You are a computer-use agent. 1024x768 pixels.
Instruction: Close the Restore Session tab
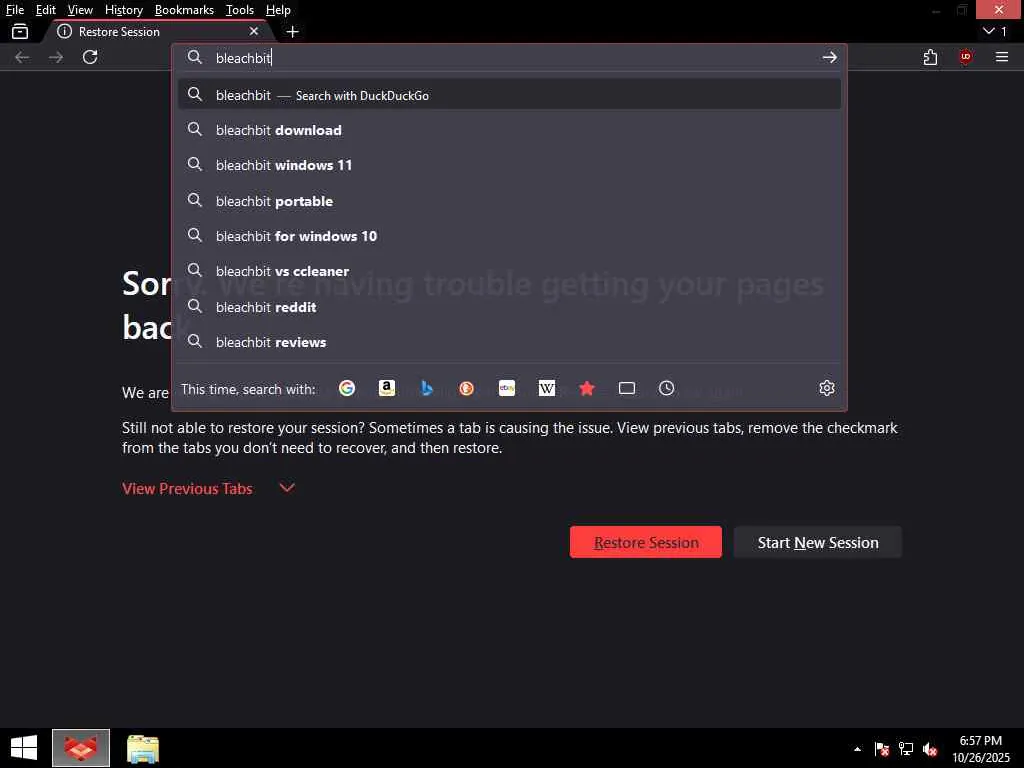254,31
